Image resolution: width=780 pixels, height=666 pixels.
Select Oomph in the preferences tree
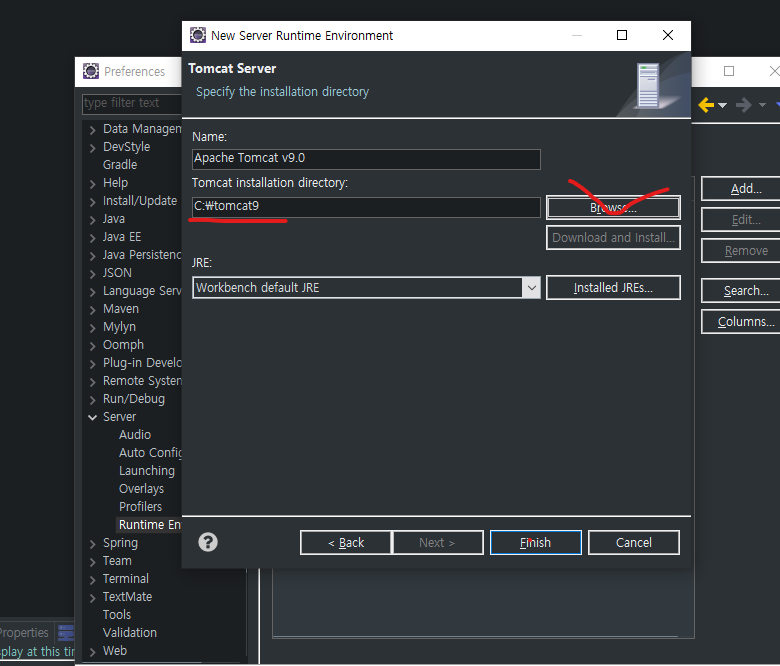(x=123, y=345)
